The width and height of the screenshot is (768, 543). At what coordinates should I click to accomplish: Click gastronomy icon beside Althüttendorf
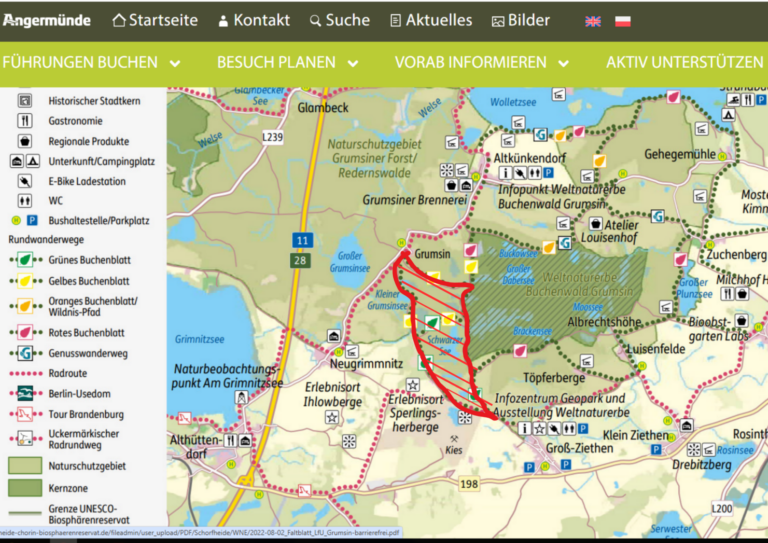click(x=231, y=440)
